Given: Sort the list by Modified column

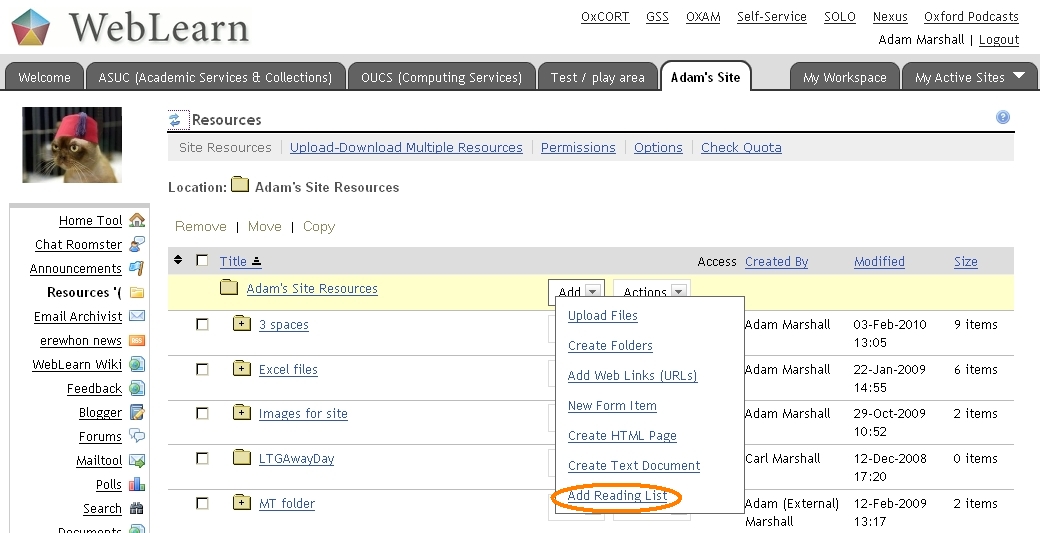Looking at the screenshot, I should coord(879,261).
